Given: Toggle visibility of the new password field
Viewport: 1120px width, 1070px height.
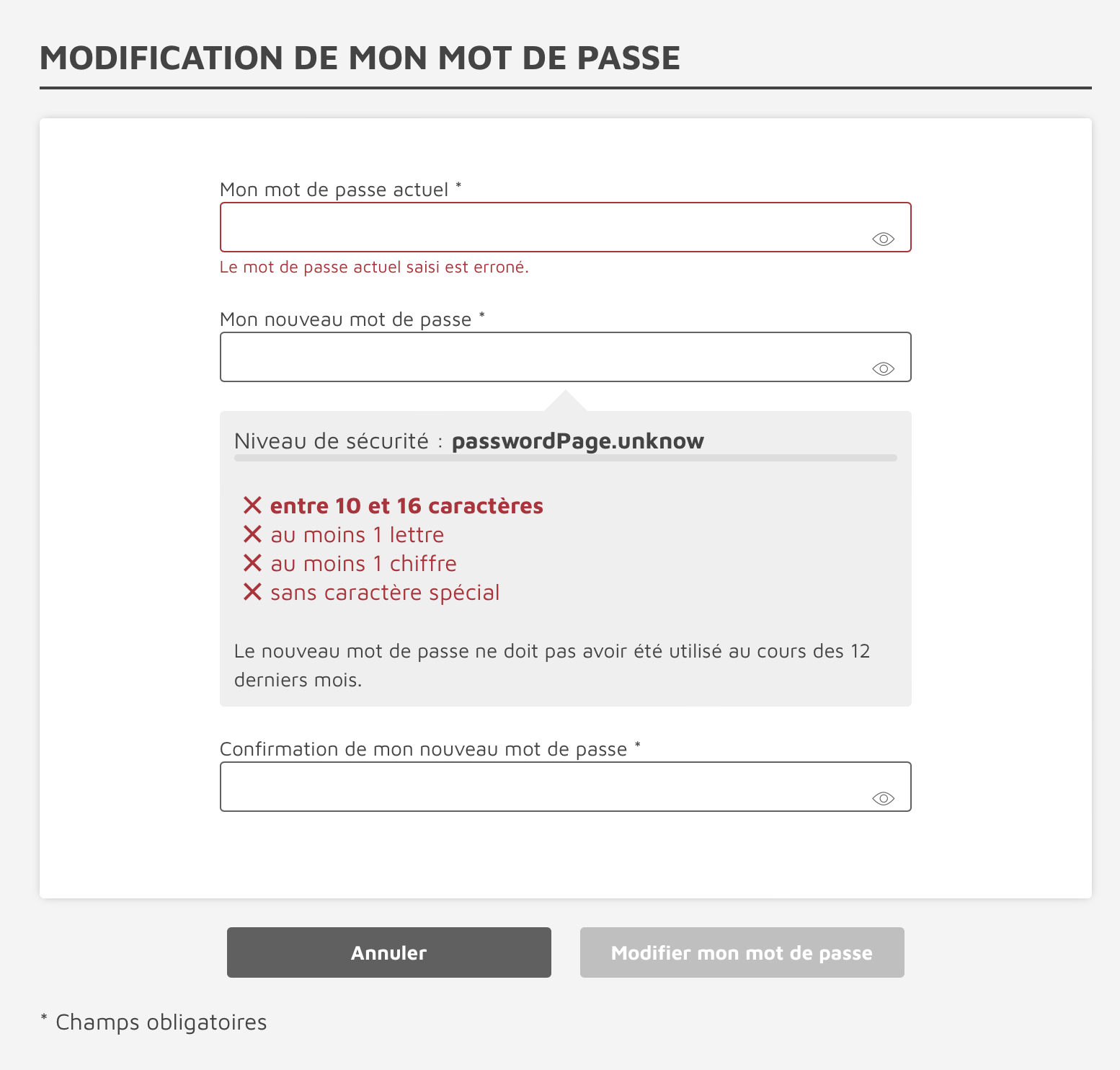Looking at the screenshot, I should [x=883, y=369].
